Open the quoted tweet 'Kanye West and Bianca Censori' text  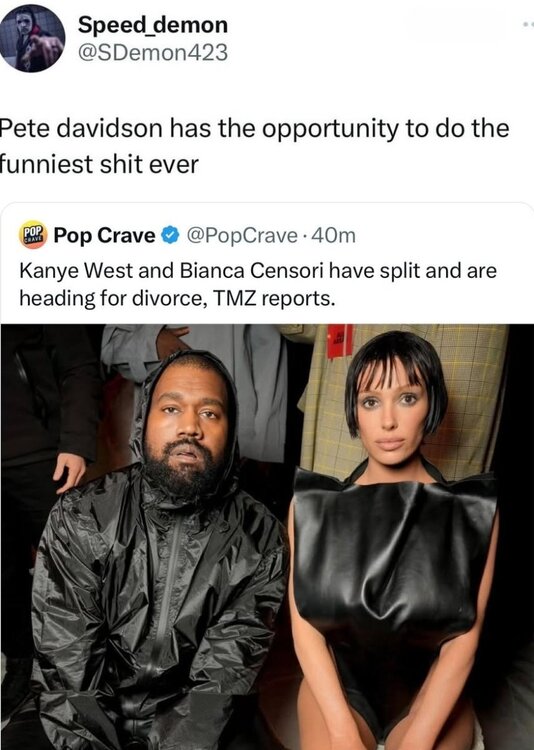[x=258, y=271]
